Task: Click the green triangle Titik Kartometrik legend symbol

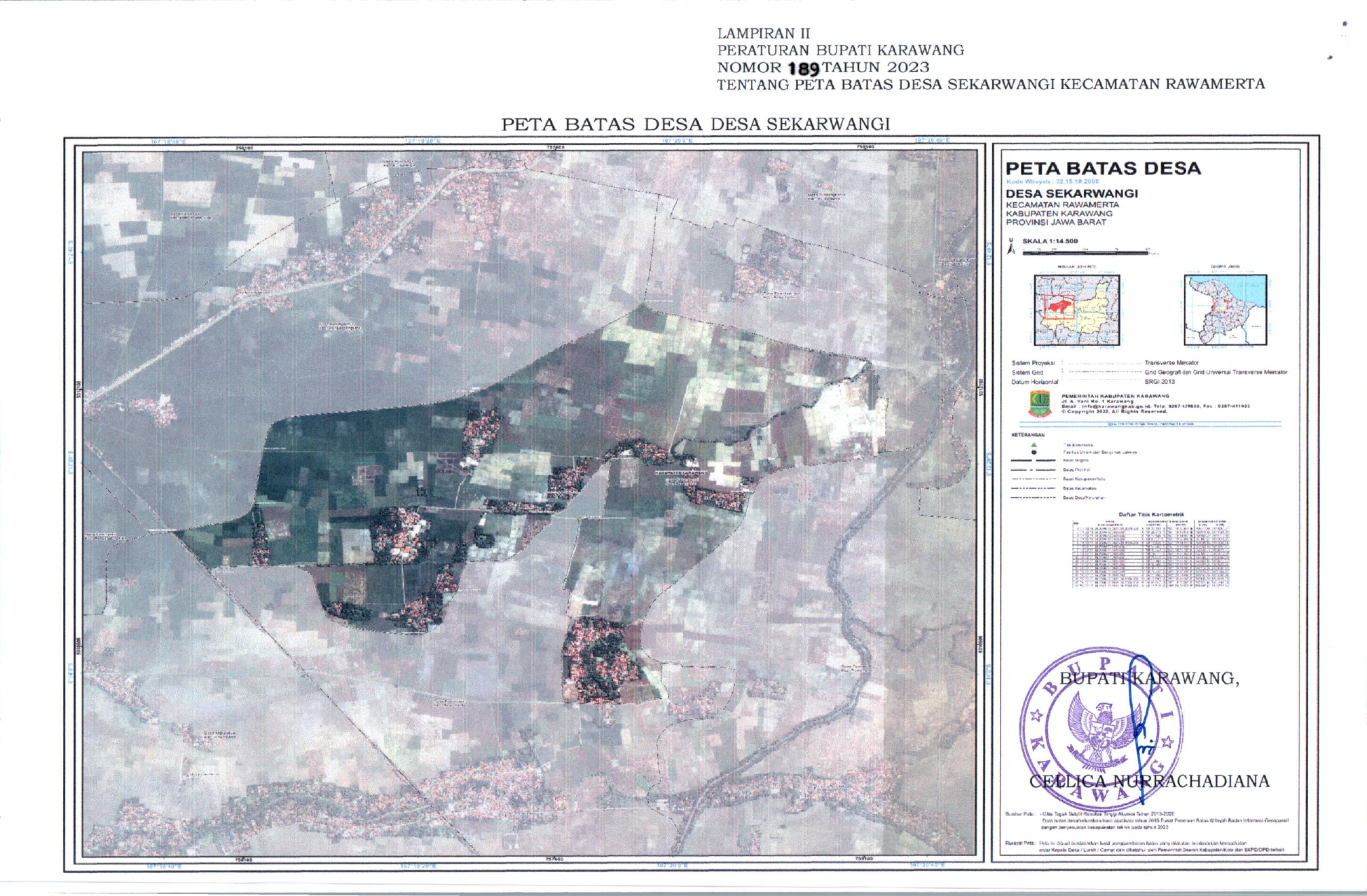Action: (x=1033, y=445)
